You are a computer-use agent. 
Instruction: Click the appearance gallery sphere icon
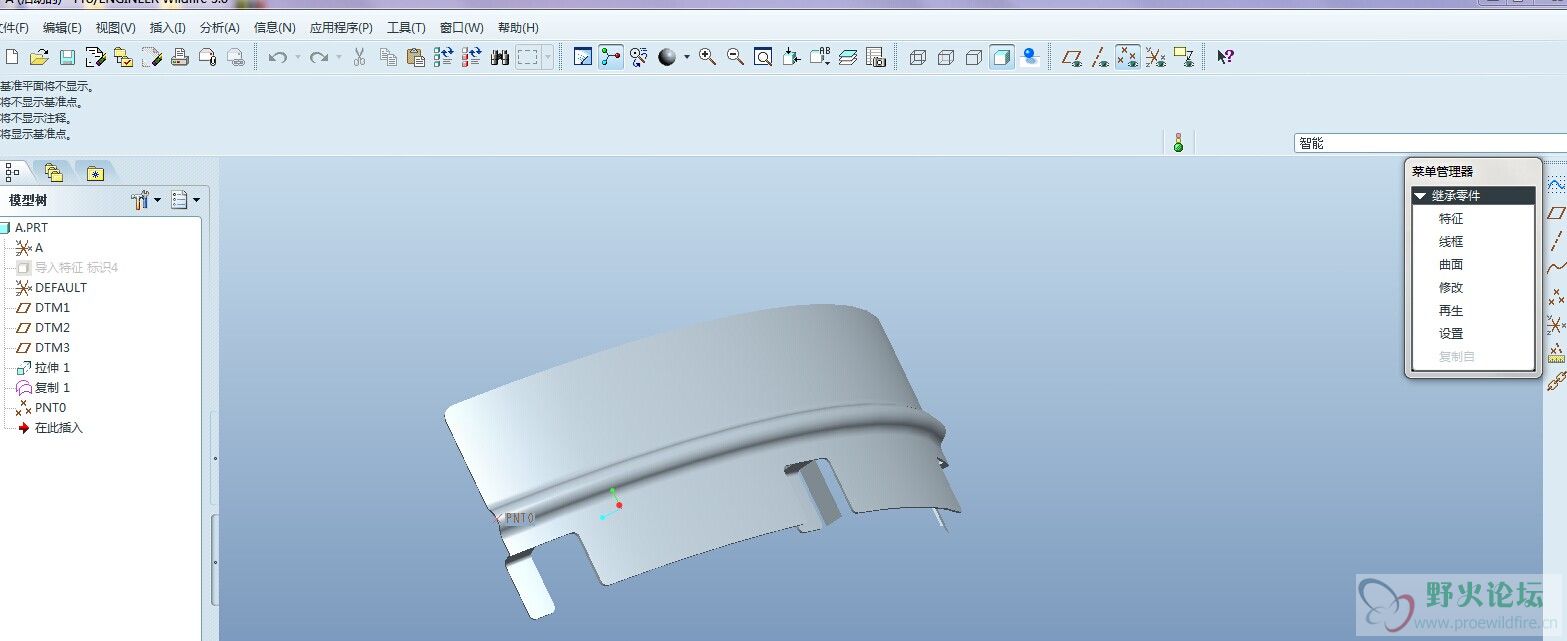tap(667, 57)
